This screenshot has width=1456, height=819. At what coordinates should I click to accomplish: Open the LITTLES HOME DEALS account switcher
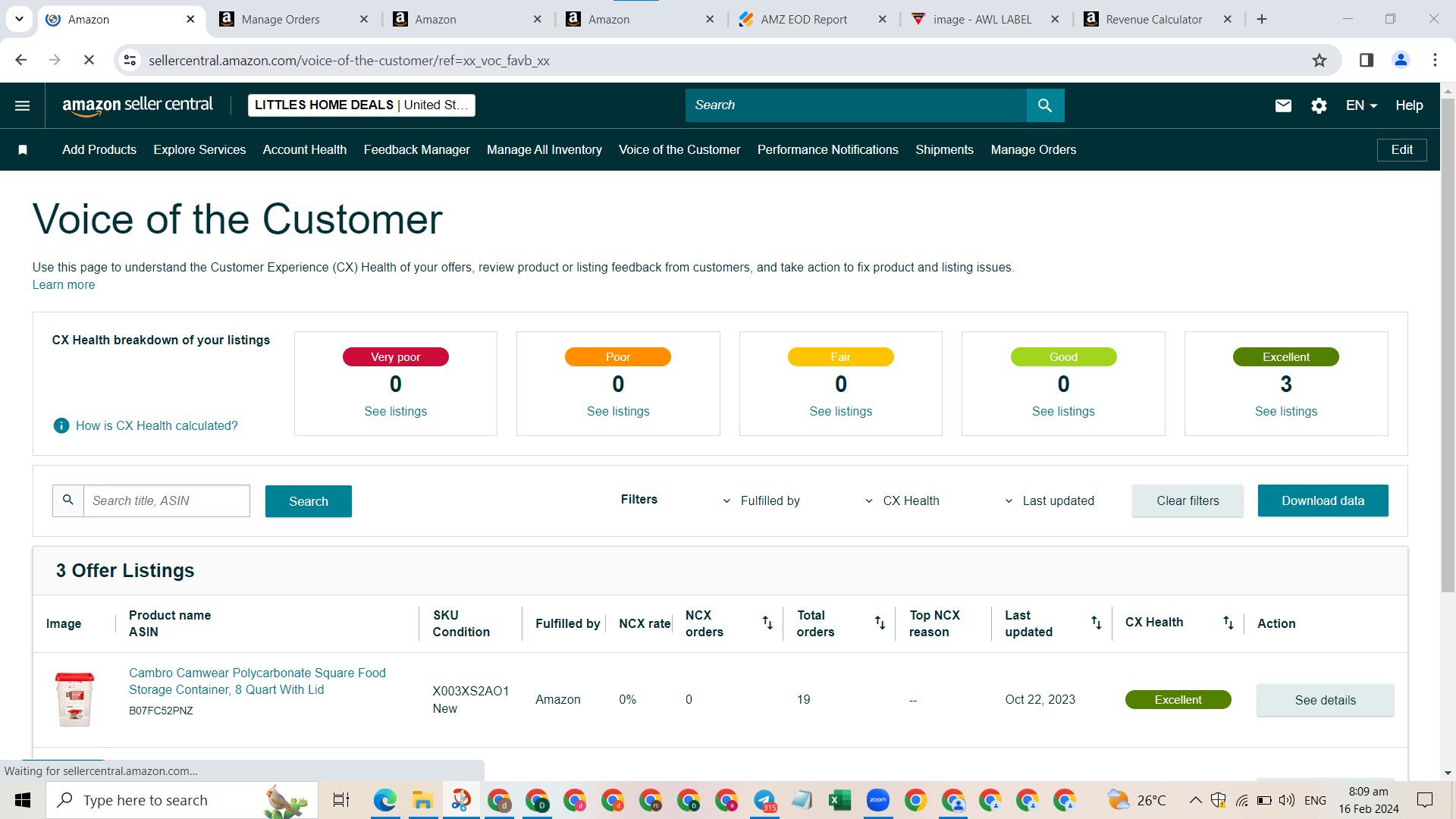pyautogui.click(x=361, y=105)
